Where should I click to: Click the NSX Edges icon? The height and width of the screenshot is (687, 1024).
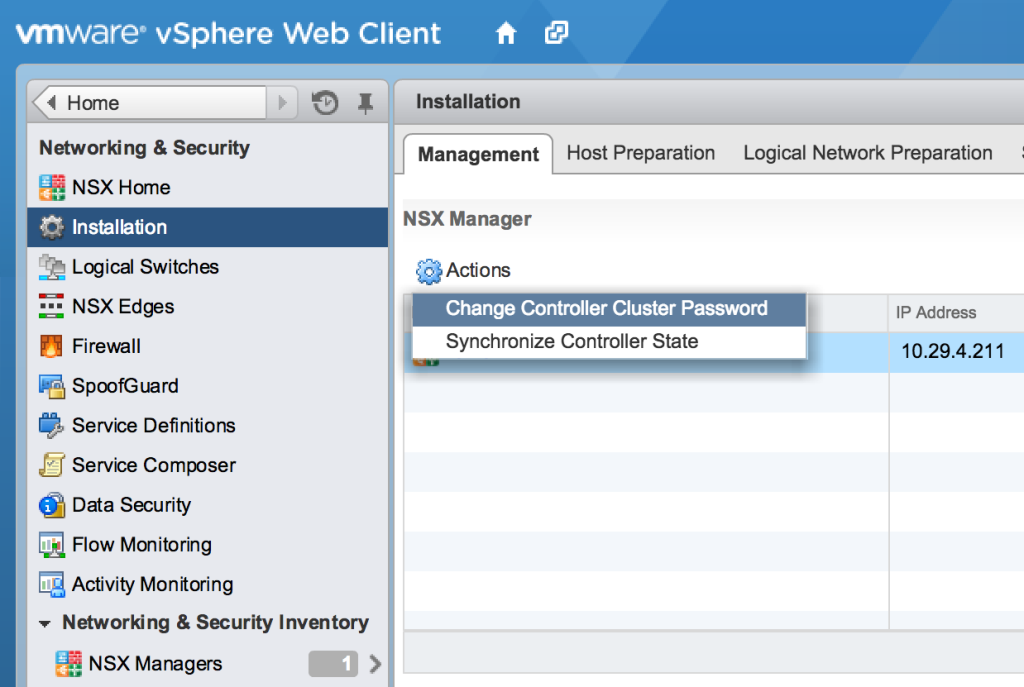click(x=52, y=306)
